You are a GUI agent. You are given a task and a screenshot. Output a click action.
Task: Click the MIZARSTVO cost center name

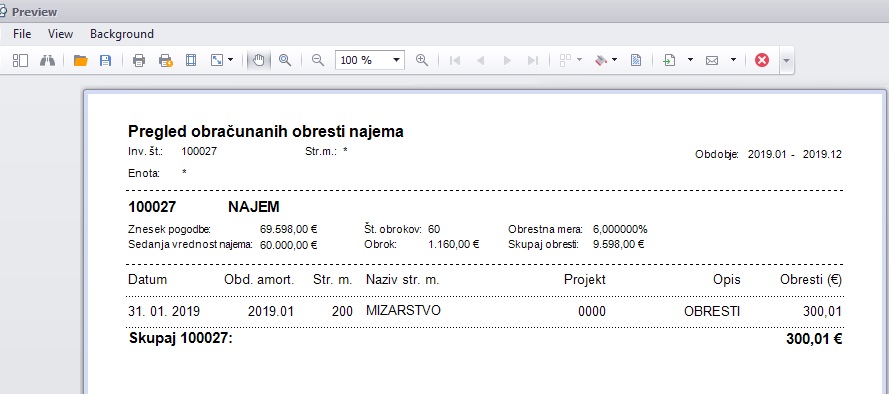[x=403, y=310]
